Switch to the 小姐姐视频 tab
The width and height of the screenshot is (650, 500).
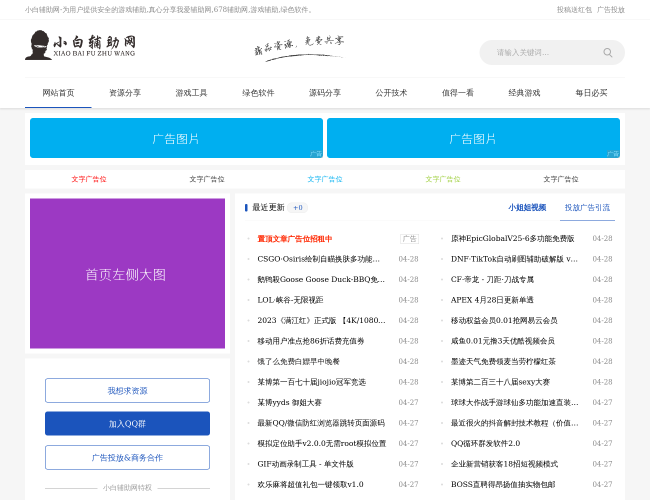pos(527,207)
